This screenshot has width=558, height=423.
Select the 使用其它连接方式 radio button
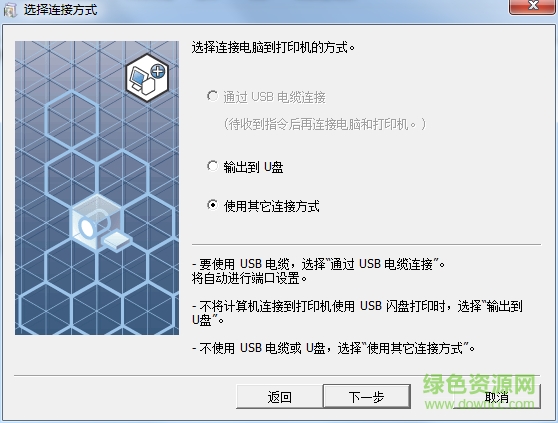[x=212, y=205]
